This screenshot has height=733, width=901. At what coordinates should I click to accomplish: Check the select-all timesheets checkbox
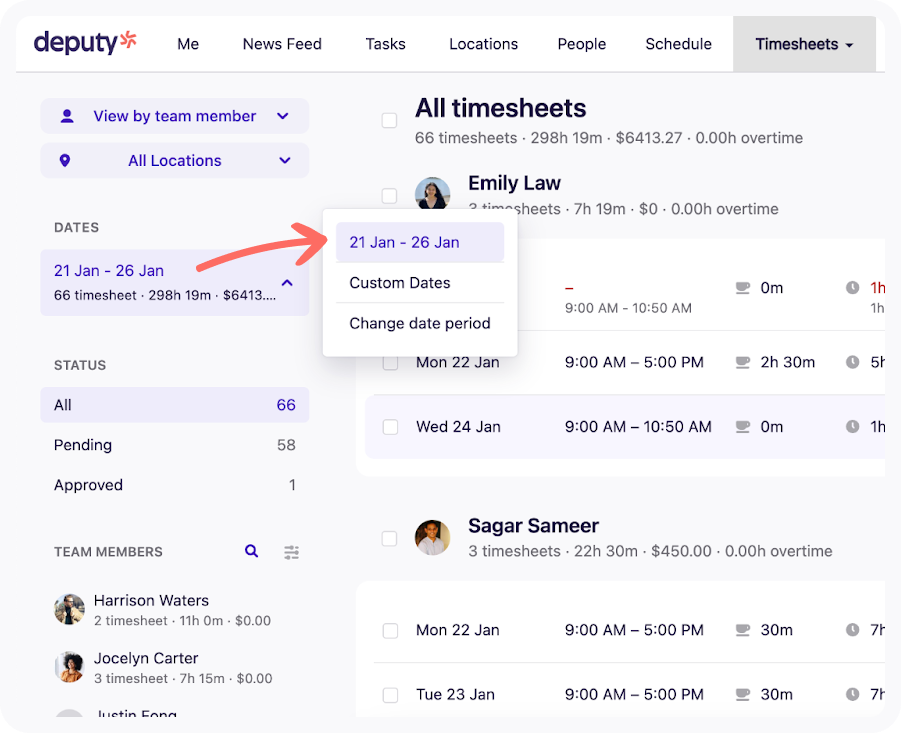tap(389, 120)
